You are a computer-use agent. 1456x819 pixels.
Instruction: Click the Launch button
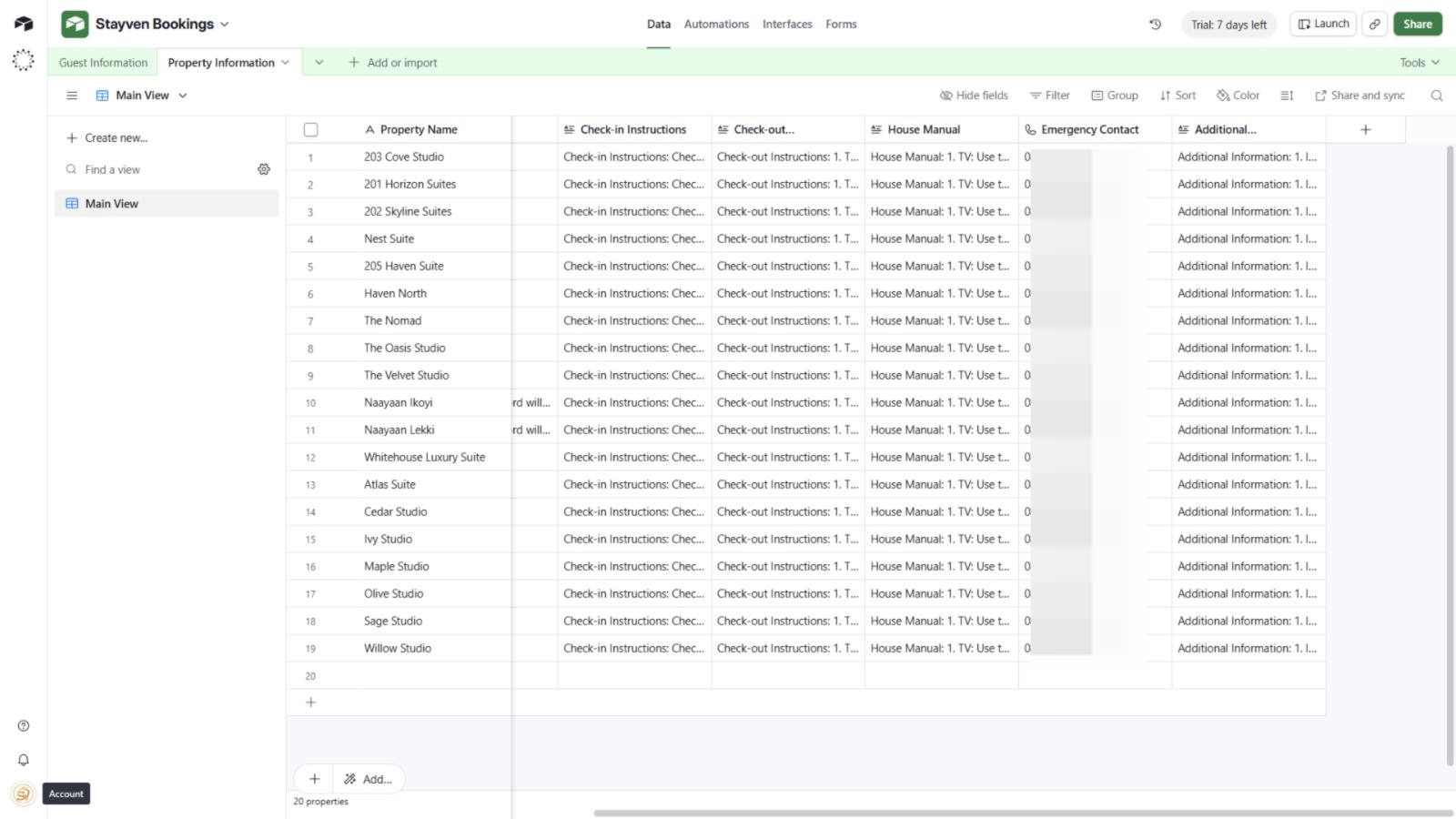[x=1323, y=25]
